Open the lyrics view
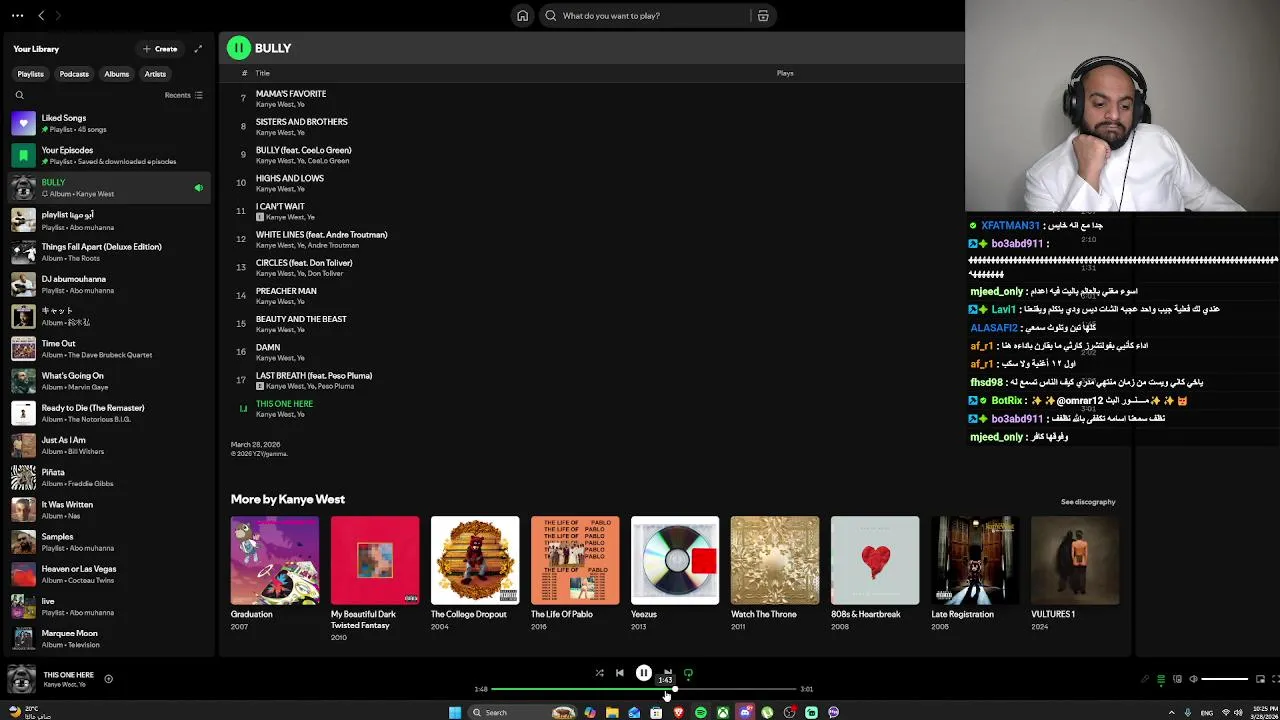1280x720 pixels. [x=1145, y=679]
